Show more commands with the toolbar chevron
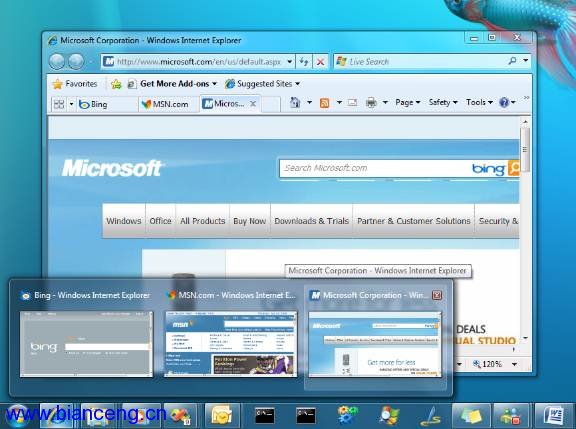 (x=526, y=98)
